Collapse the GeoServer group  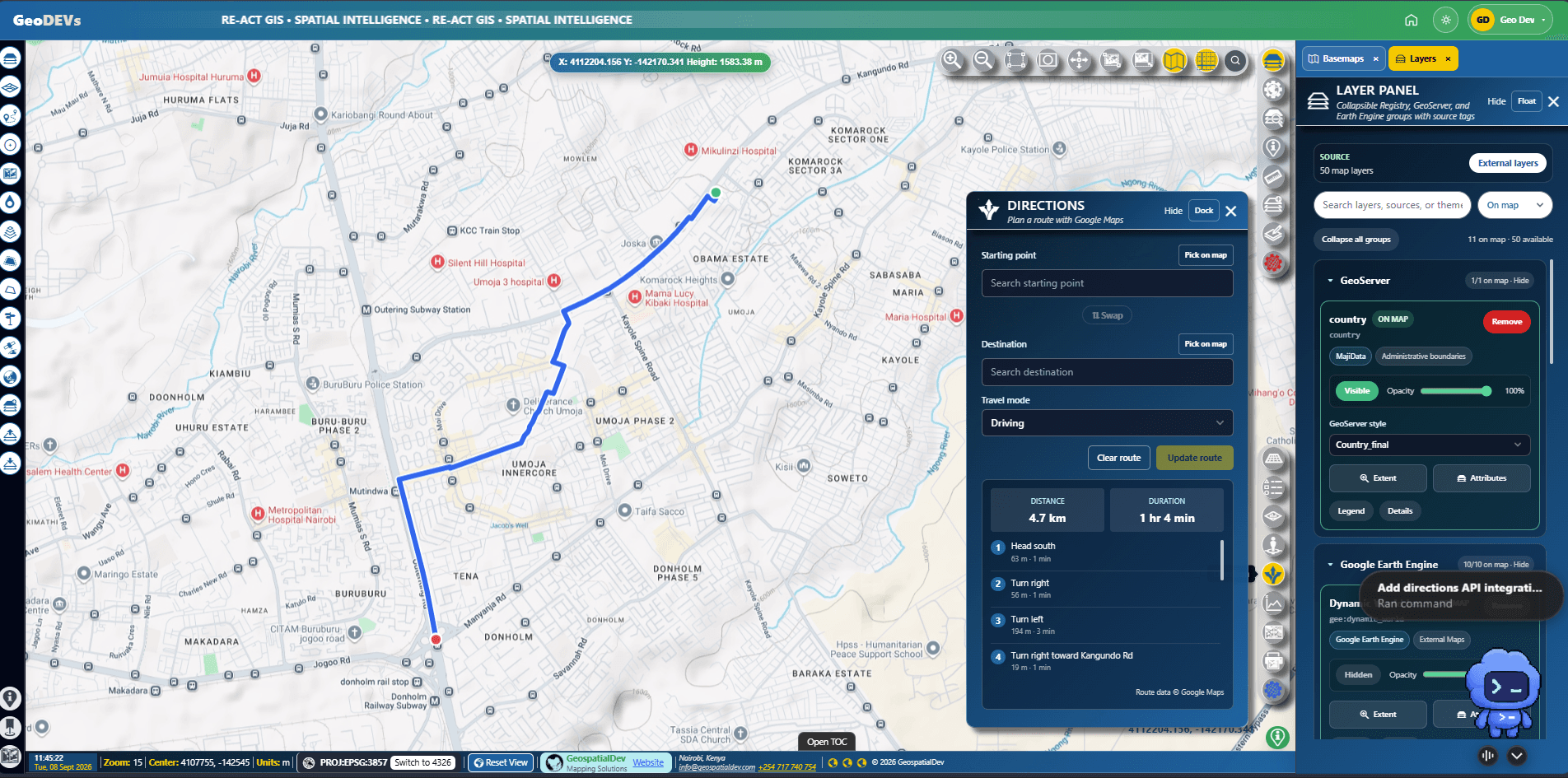pyautogui.click(x=1330, y=281)
